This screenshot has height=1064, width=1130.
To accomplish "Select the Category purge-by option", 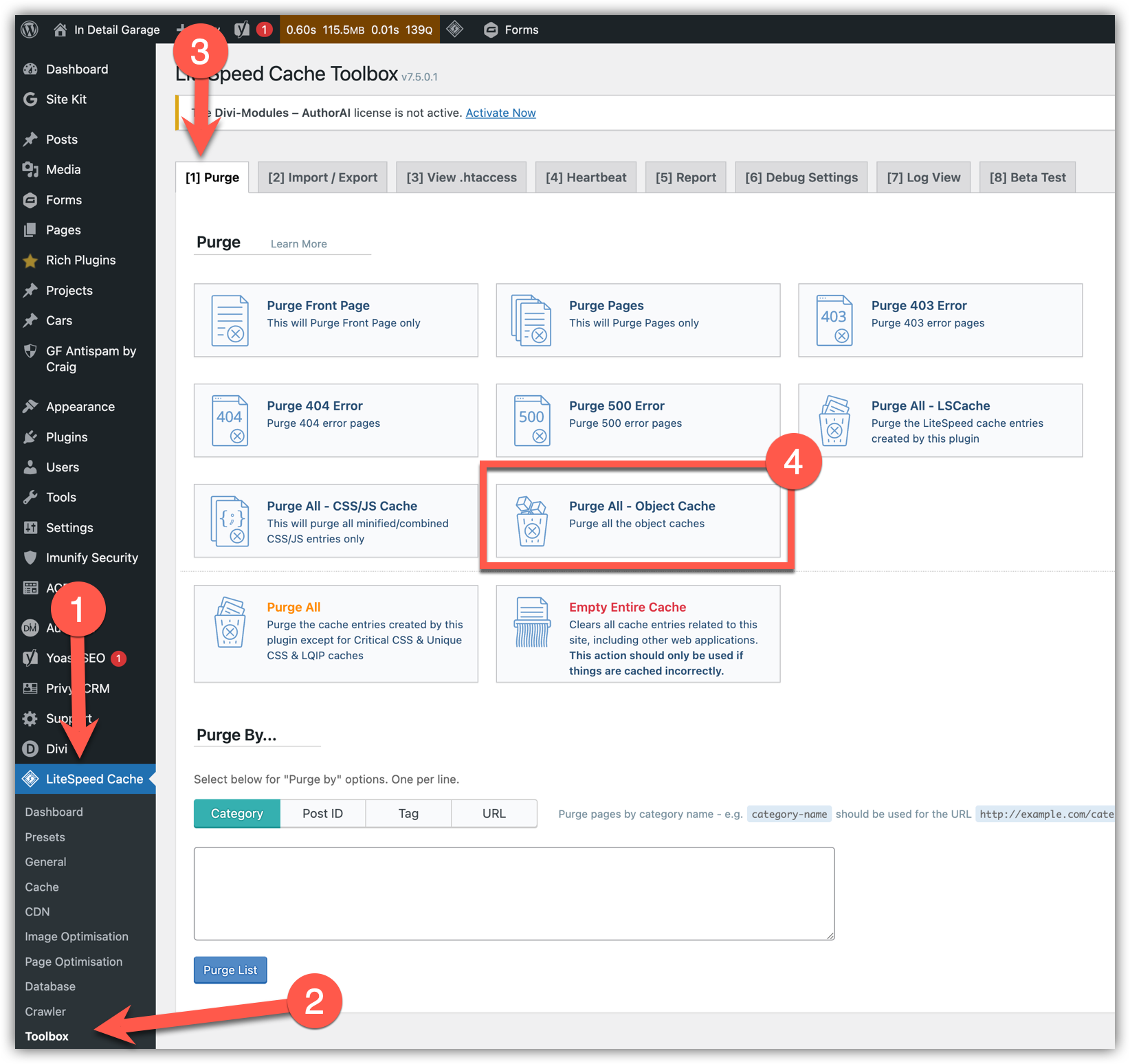I will tap(236, 814).
